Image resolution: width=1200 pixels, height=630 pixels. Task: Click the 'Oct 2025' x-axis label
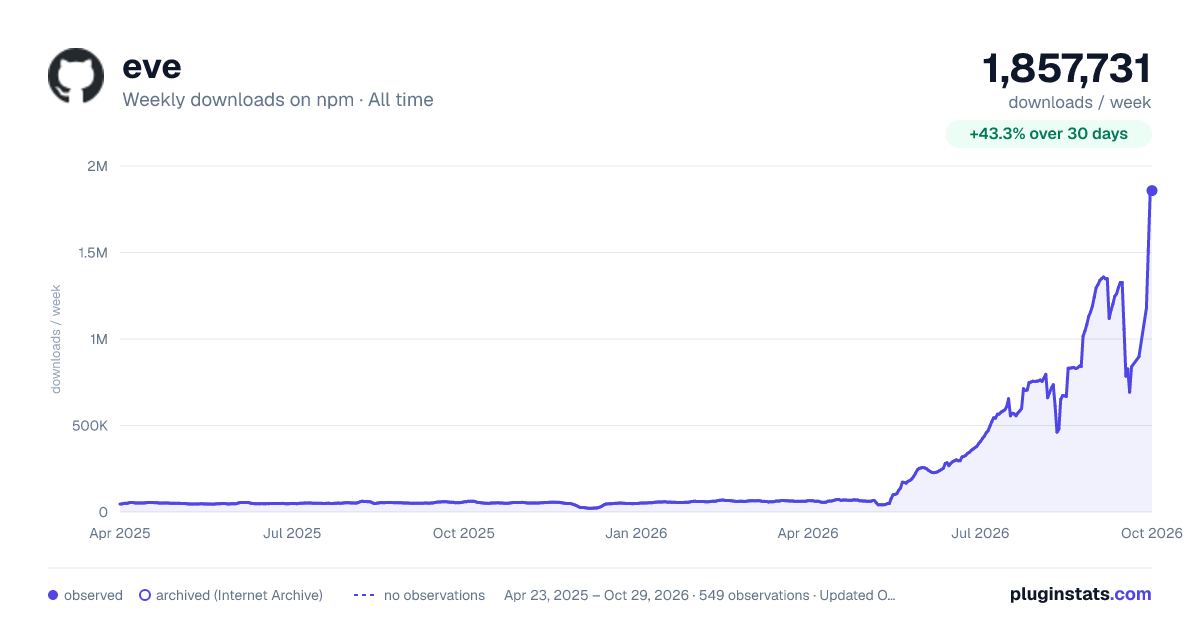tap(464, 533)
